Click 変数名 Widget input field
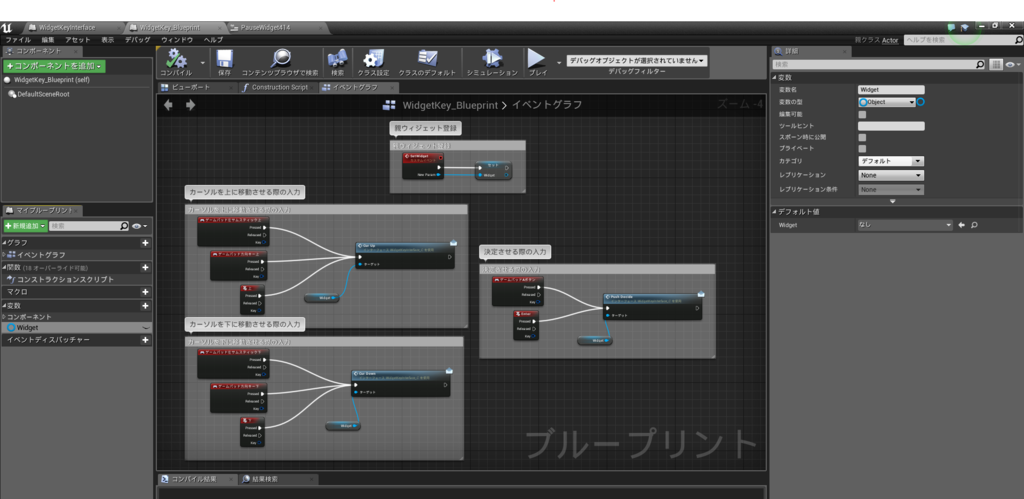 click(x=891, y=89)
